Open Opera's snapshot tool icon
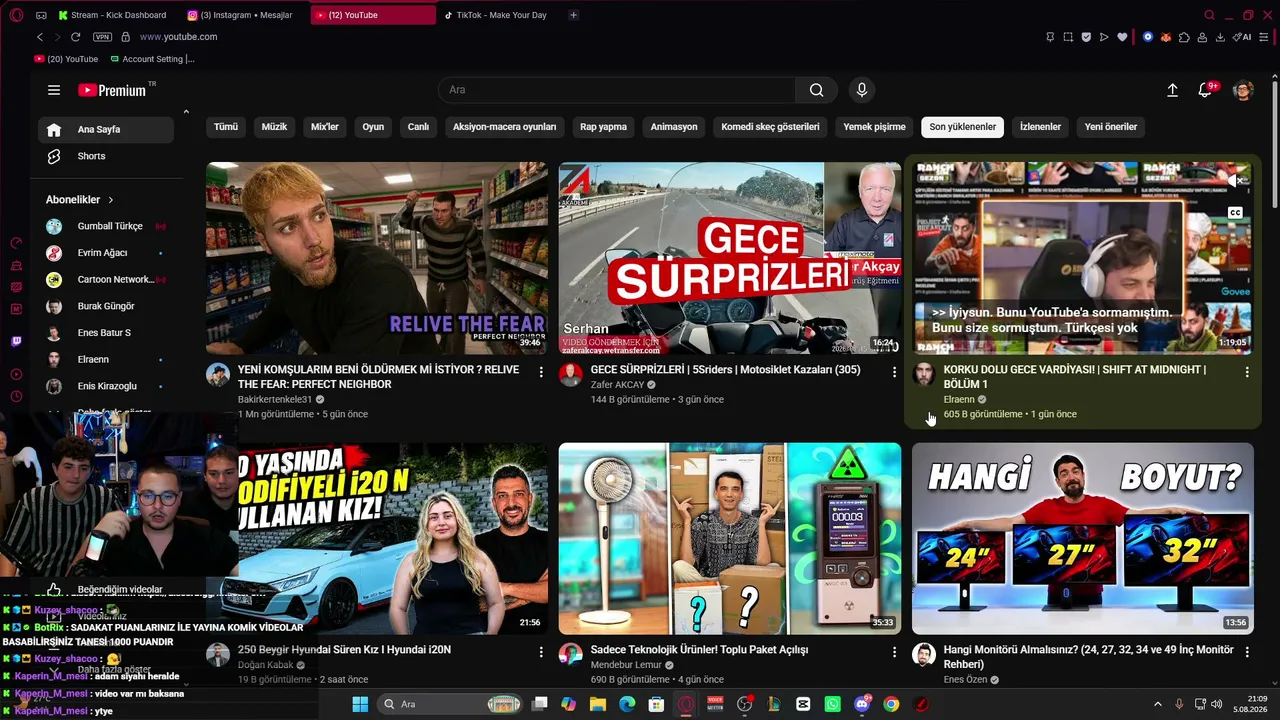Screen dimensions: 1280x720 click(1068, 37)
